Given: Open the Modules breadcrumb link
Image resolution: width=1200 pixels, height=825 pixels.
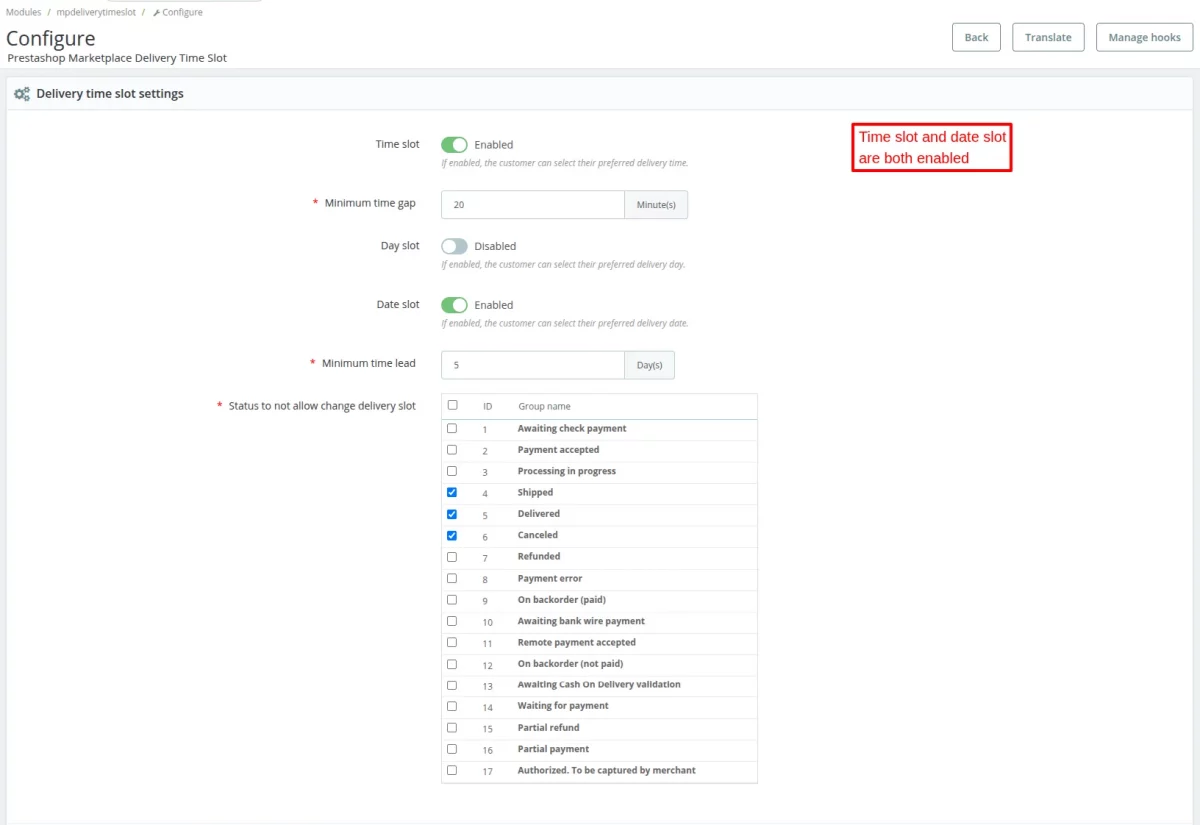Looking at the screenshot, I should click(x=22, y=12).
